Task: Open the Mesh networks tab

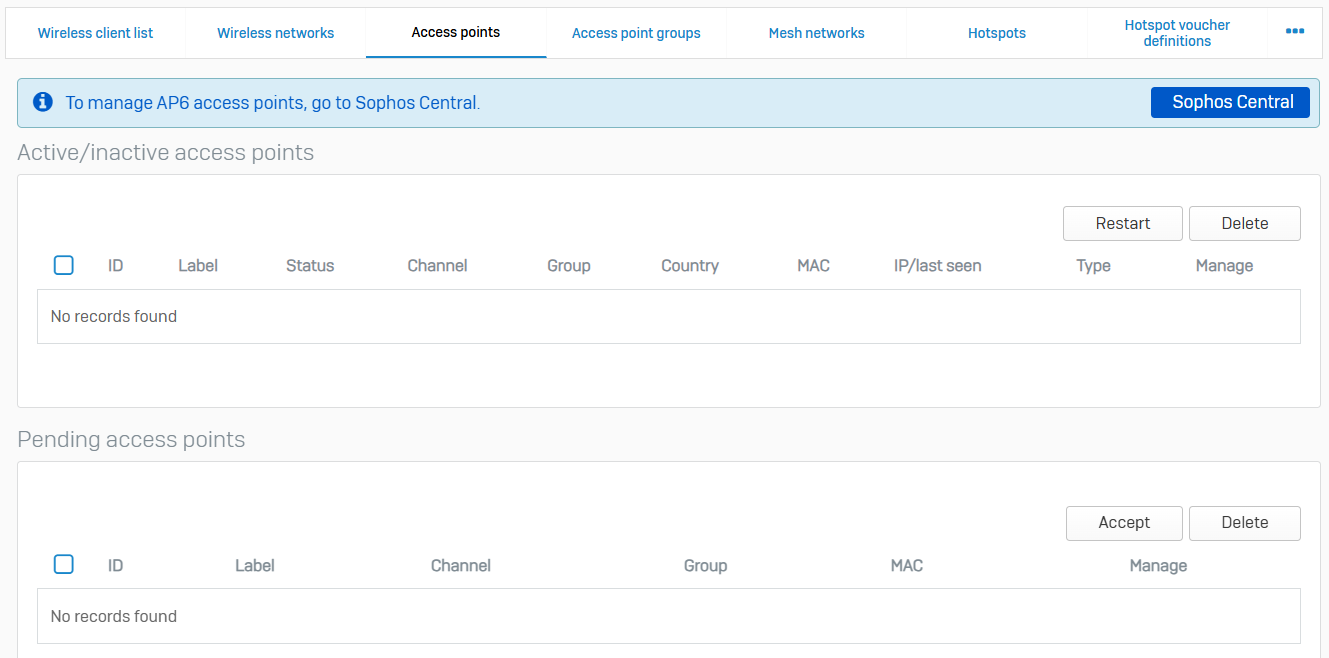Action: (816, 33)
